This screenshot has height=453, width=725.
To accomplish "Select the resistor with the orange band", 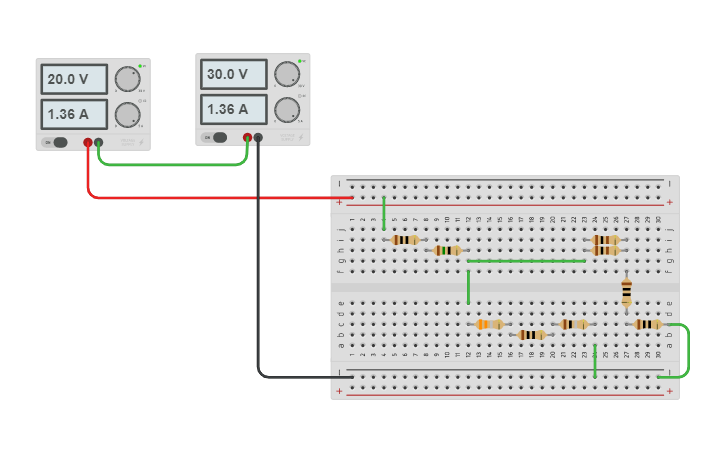I will pos(489,324).
